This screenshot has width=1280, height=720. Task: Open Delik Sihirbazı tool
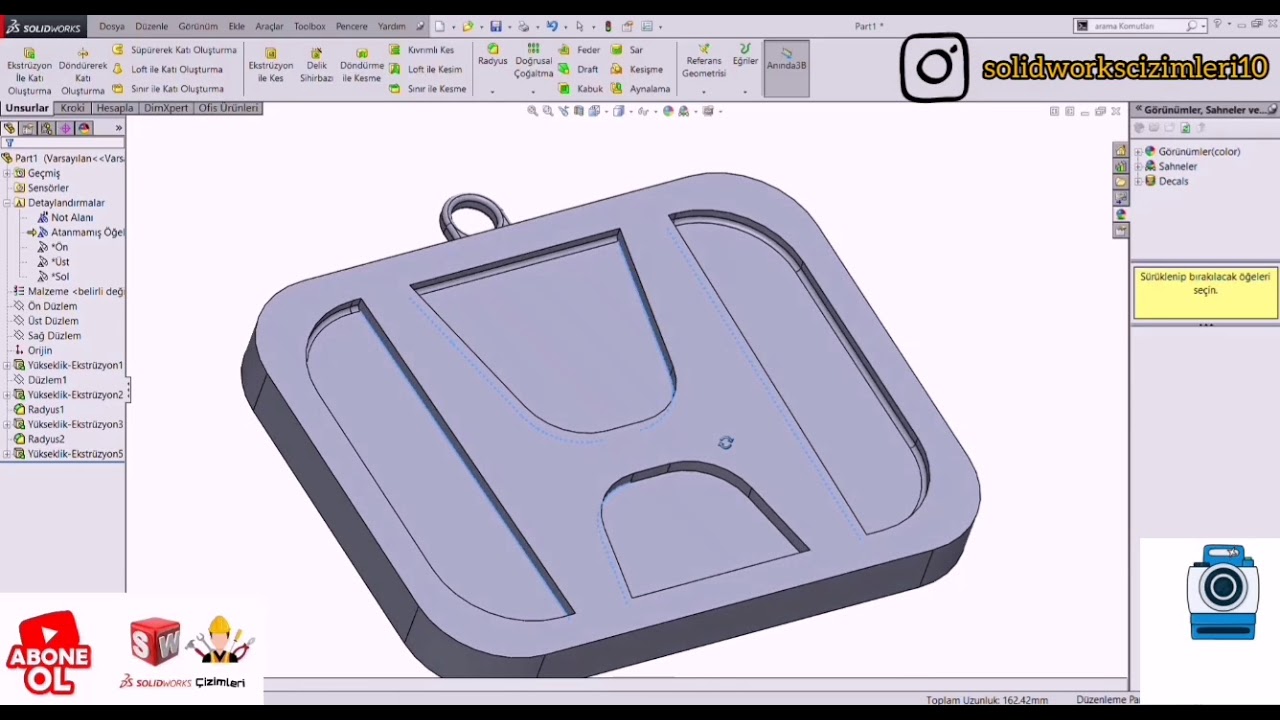[x=316, y=65]
